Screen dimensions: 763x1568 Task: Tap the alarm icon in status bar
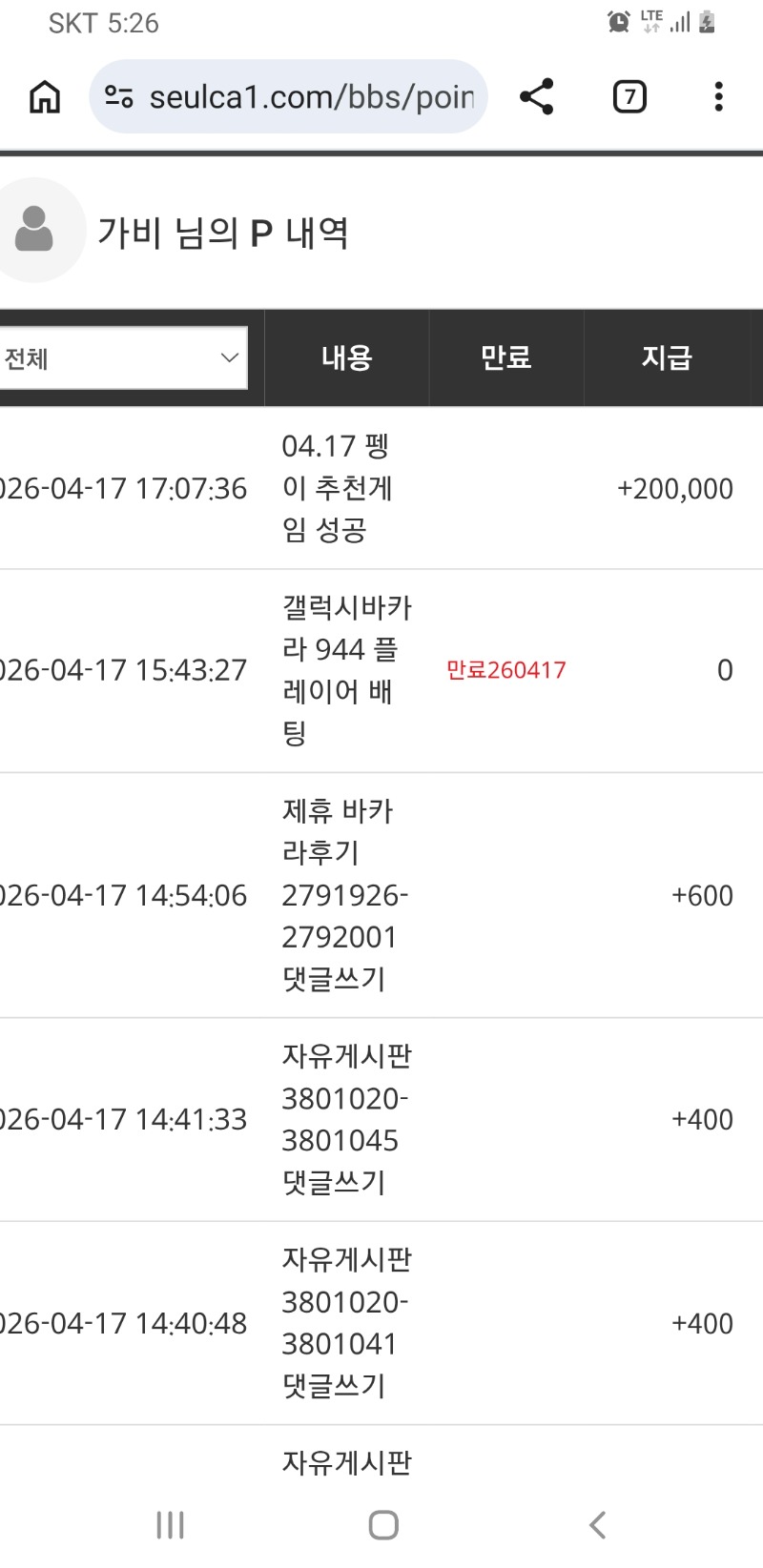(x=619, y=22)
